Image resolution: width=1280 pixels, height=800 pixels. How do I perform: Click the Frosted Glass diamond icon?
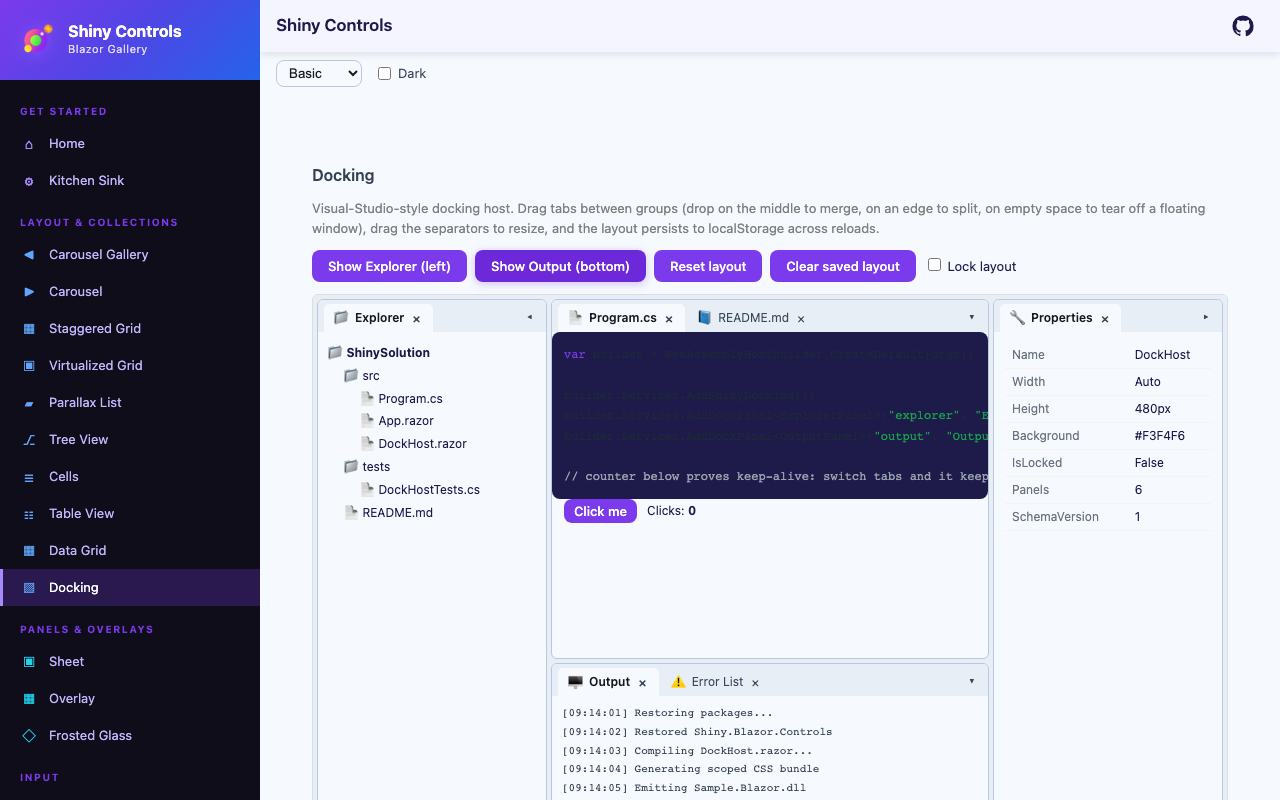pyautogui.click(x=29, y=736)
